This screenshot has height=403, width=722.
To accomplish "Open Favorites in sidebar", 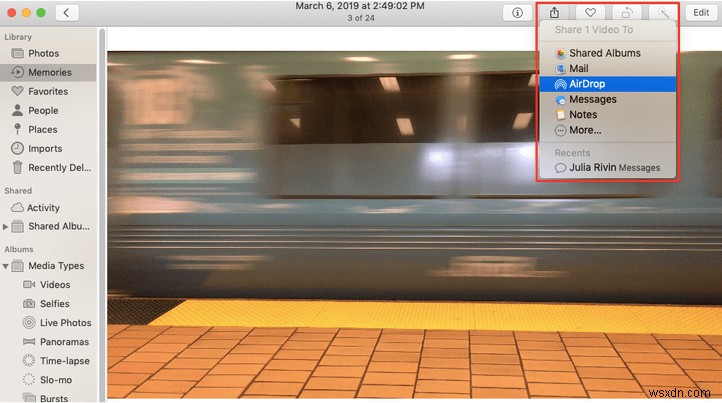I will point(48,91).
